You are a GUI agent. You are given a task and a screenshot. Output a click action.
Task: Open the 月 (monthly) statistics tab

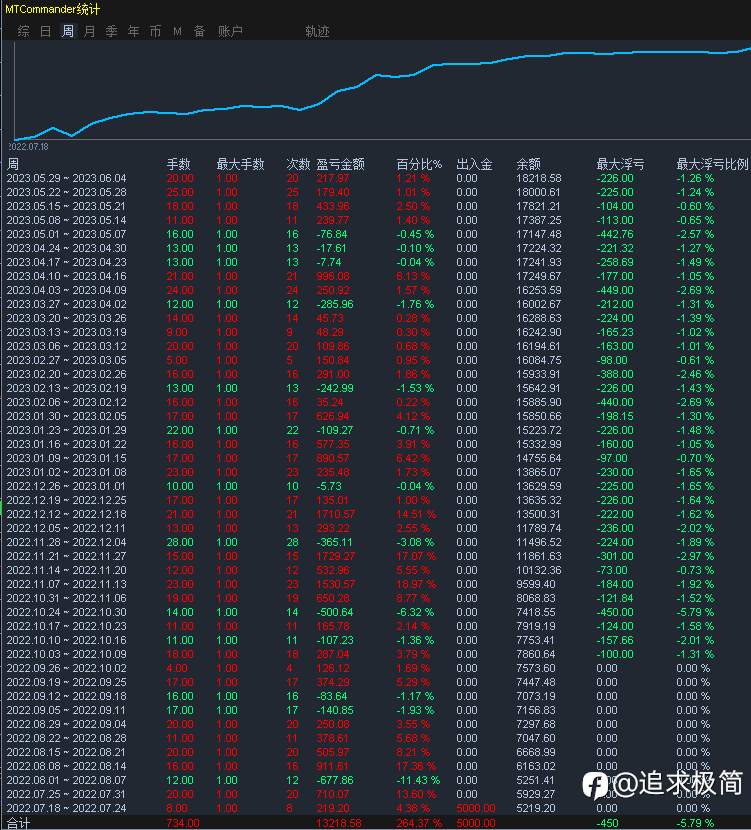click(90, 31)
